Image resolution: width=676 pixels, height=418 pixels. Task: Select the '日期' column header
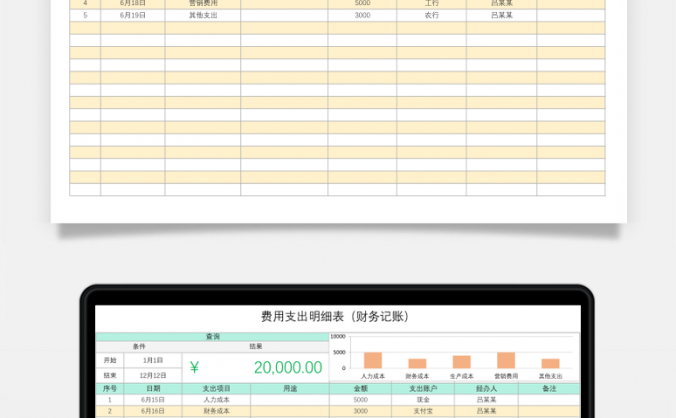pyautogui.click(x=153, y=388)
